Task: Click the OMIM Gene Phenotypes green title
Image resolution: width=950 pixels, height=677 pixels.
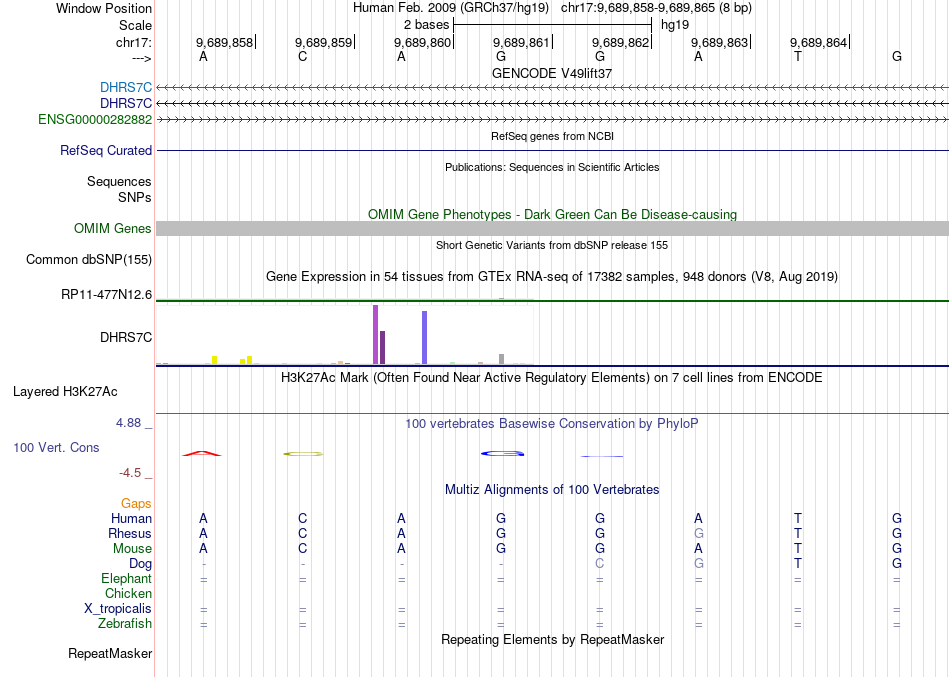Action: point(553,215)
